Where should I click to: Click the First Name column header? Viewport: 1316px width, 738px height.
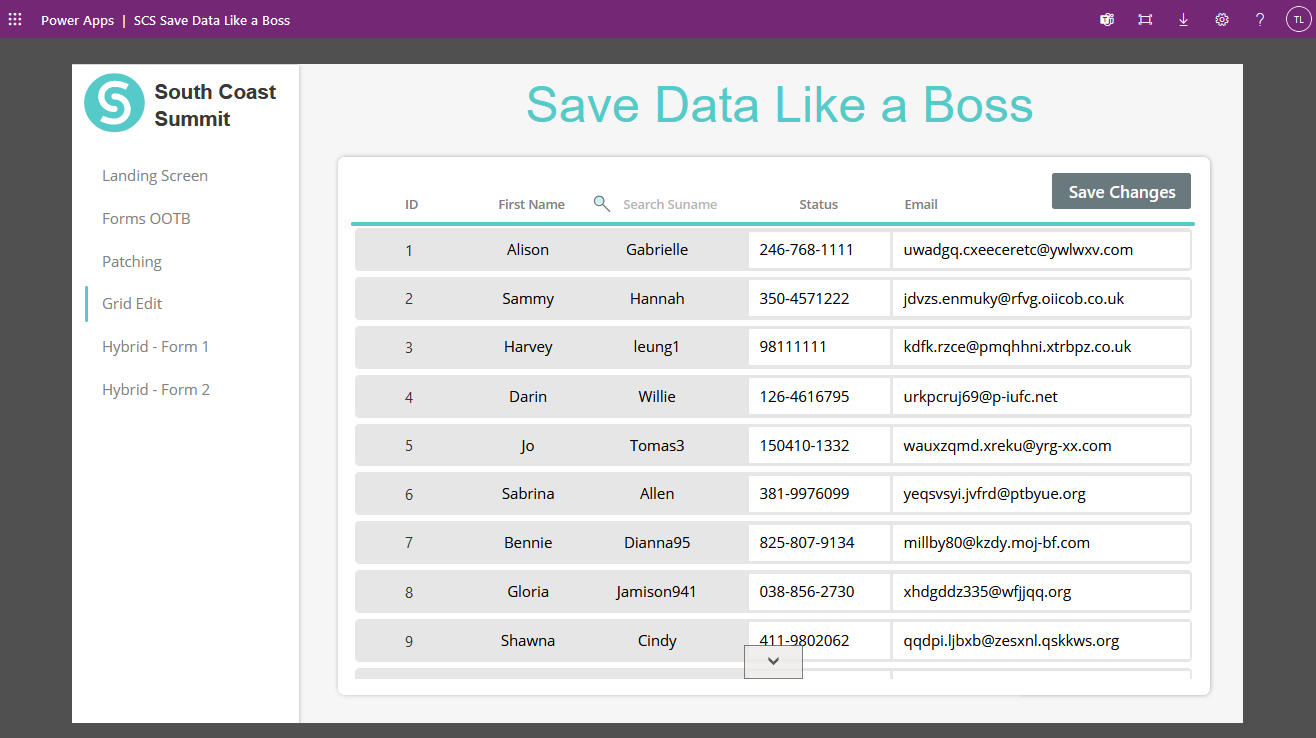(x=531, y=204)
